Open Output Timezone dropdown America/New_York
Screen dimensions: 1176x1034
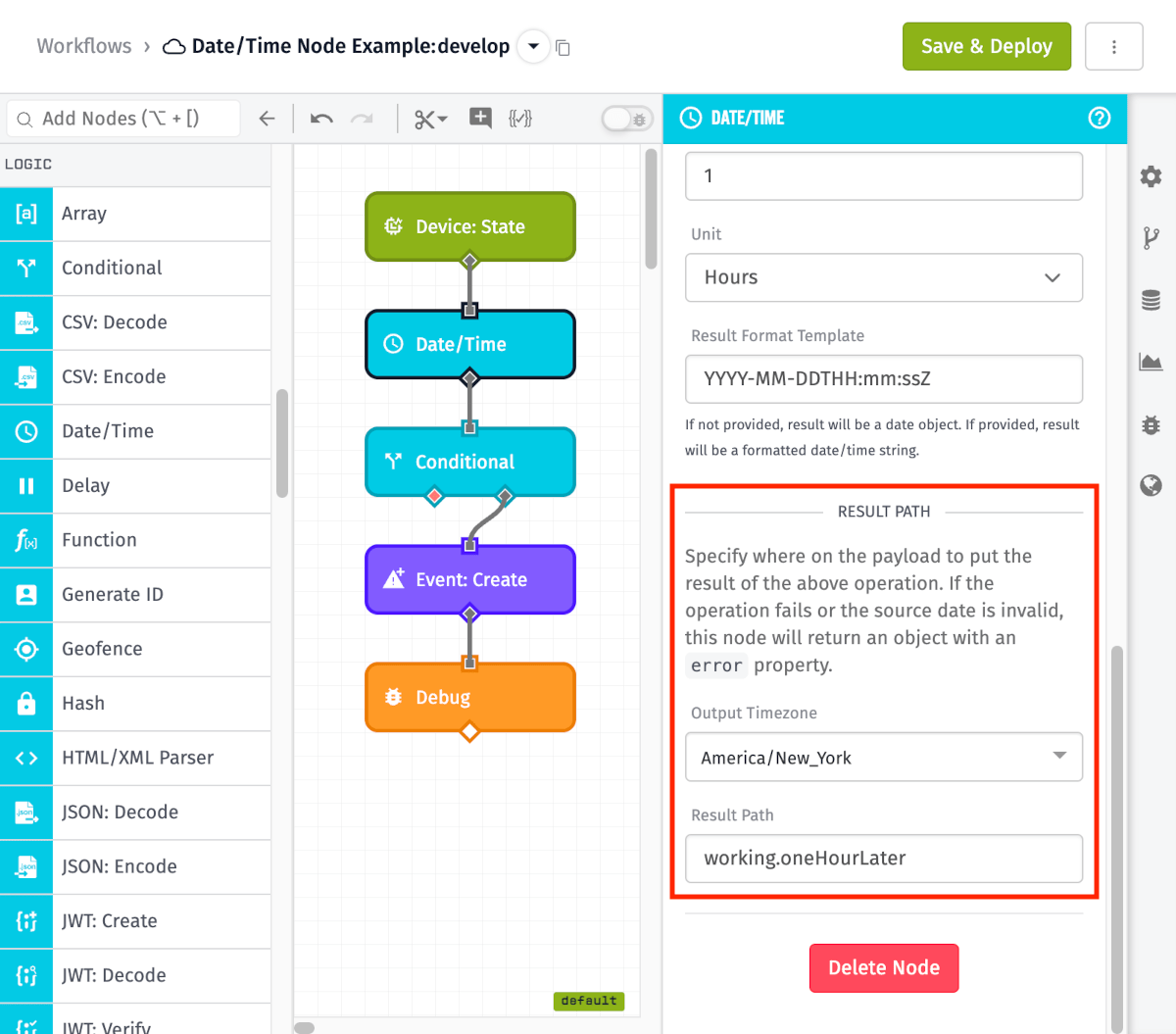[x=884, y=757]
